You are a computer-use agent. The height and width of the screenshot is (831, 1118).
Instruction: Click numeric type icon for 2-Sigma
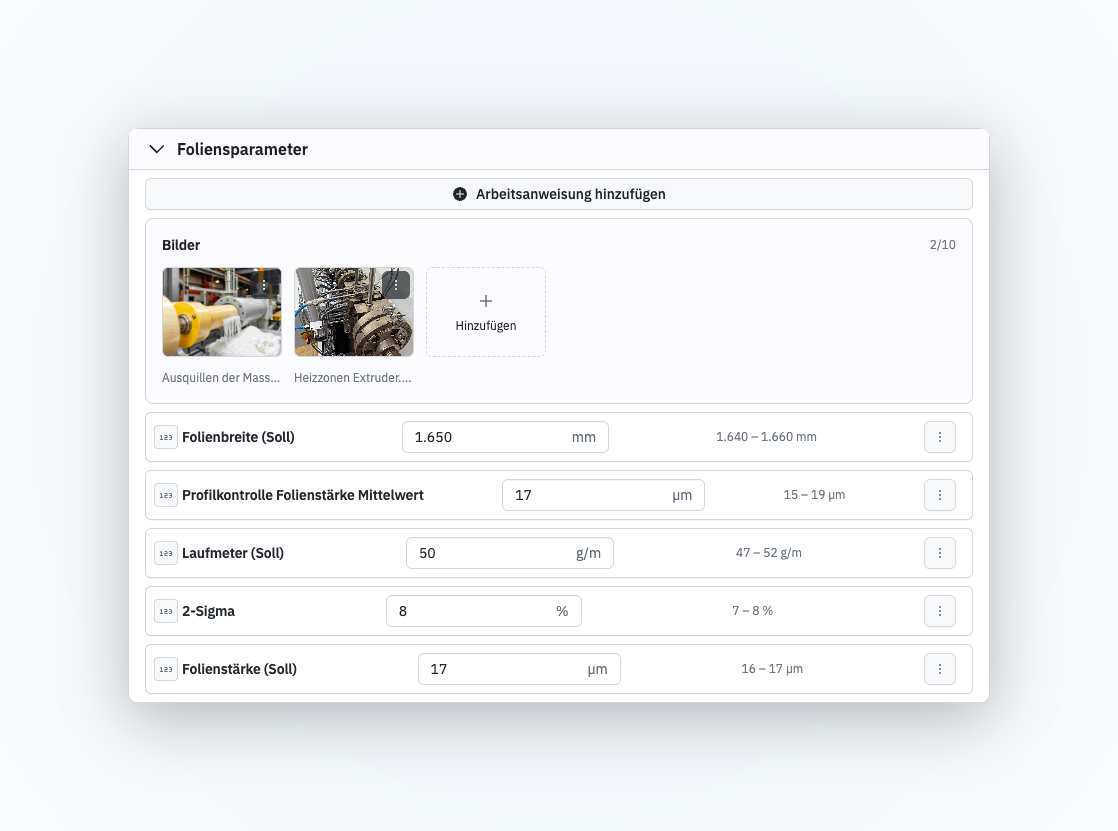(x=166, y=611)
